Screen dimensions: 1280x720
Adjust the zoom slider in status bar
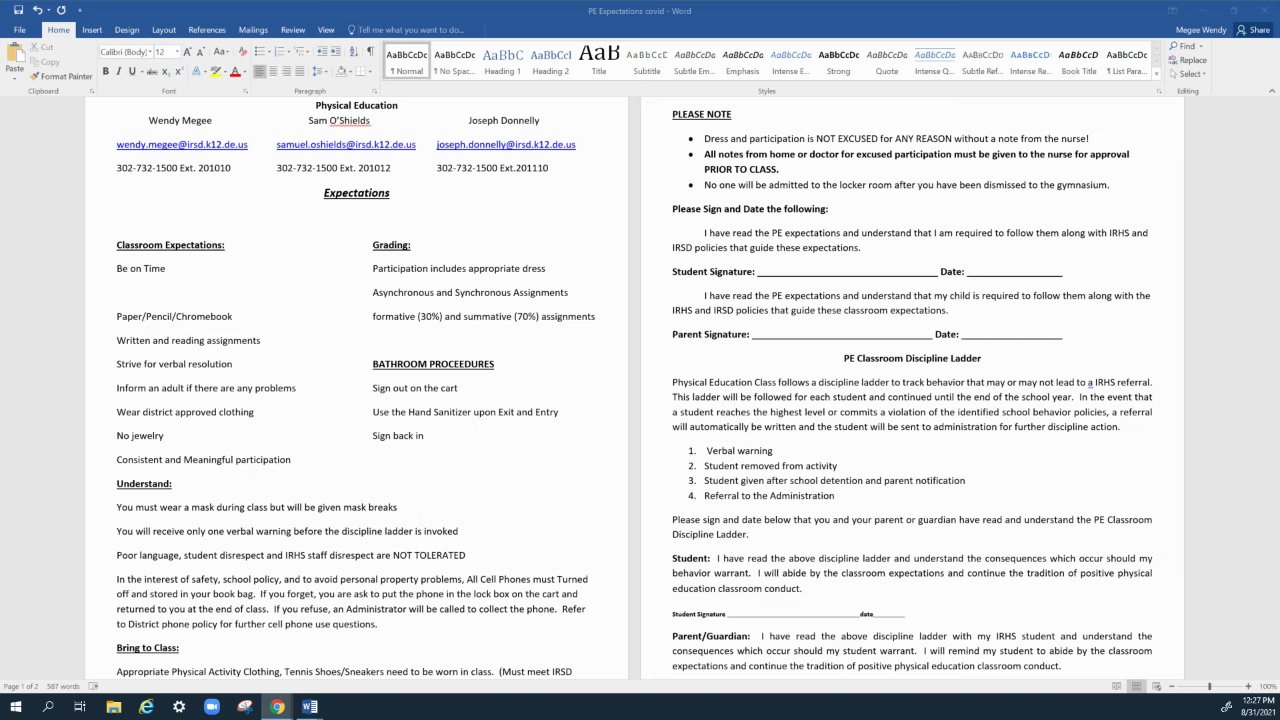tap(1209, 686)
